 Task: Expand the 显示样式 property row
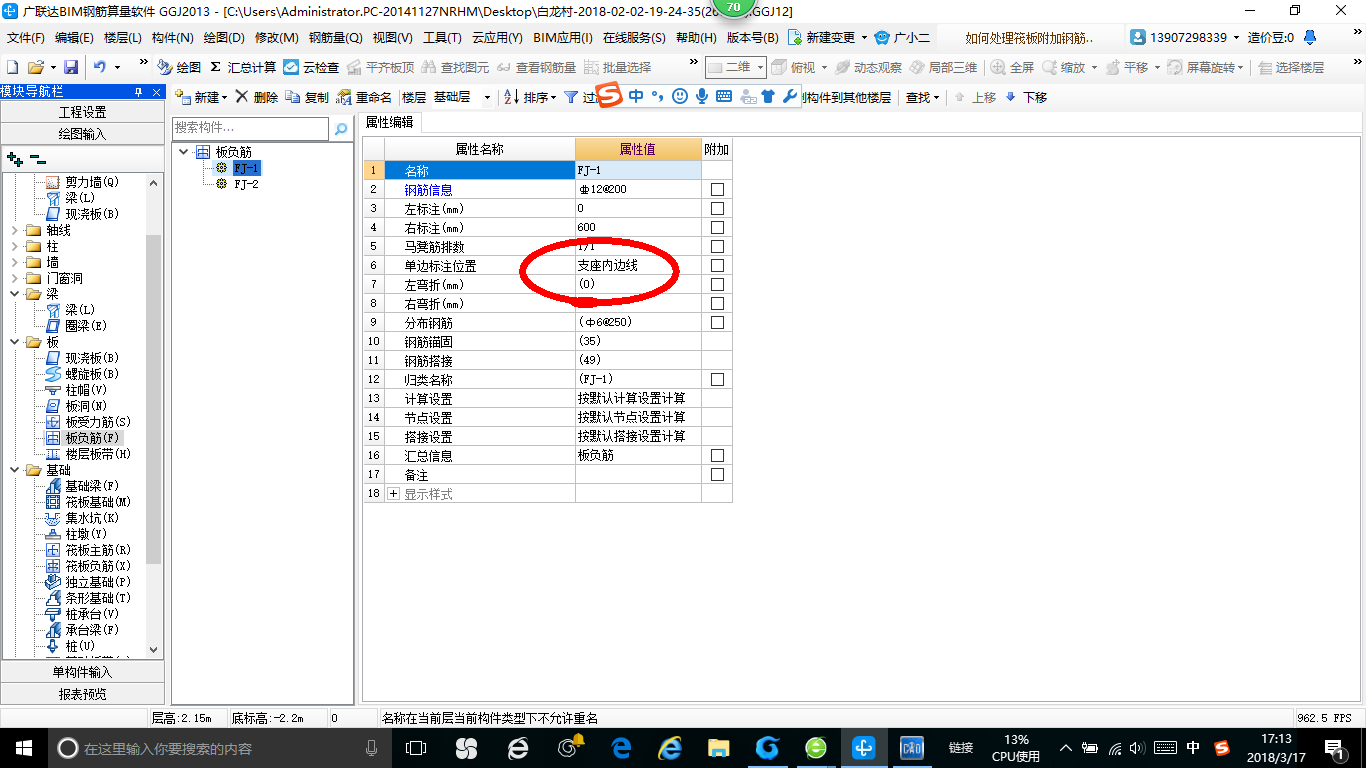point(393,494)
